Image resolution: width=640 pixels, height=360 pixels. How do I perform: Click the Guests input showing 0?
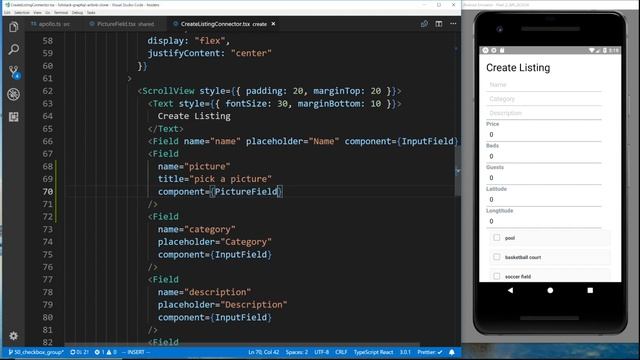tap(544, 178)
